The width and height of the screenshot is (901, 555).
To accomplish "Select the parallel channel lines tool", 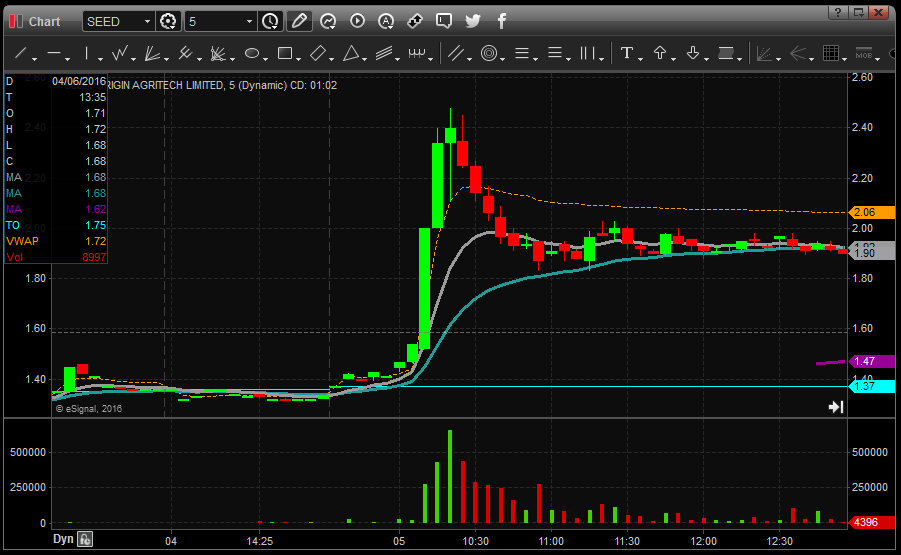I will [x=384, y=53].
